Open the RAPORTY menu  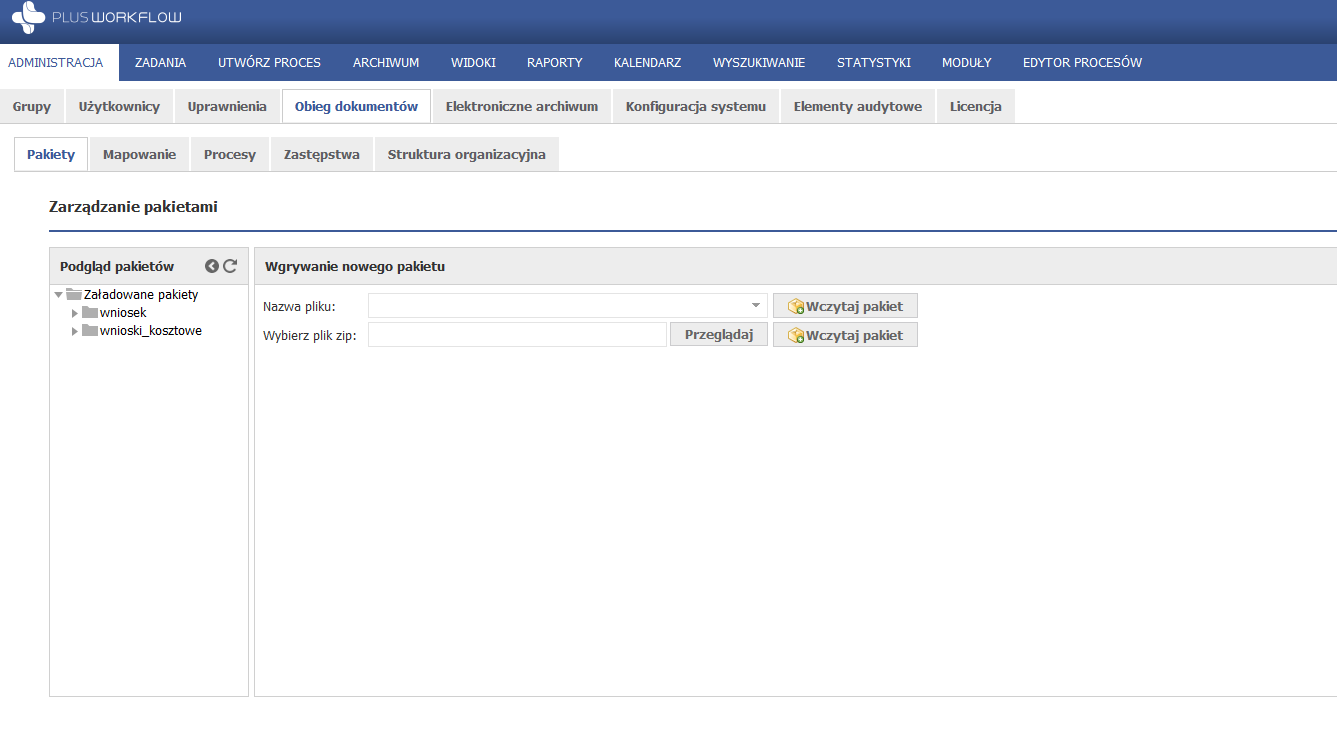pos(555,62)
